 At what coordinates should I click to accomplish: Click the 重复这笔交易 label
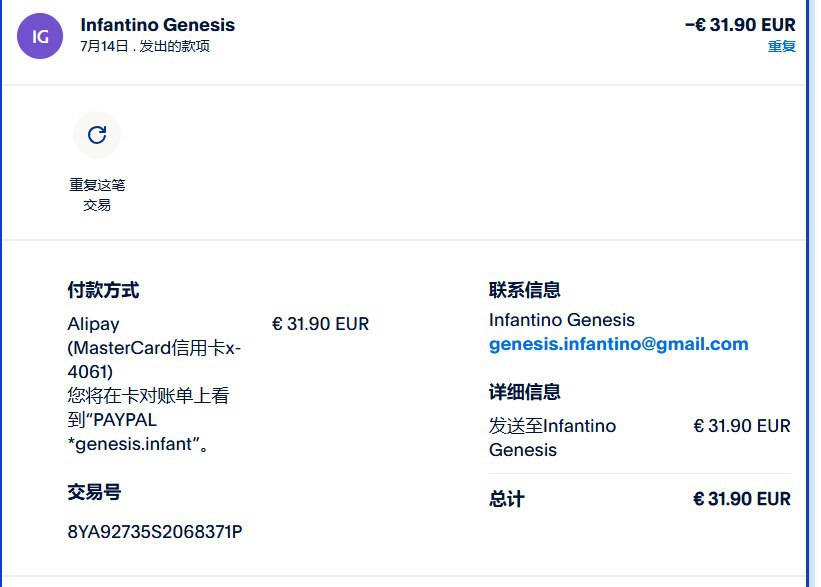click(x=97, y=195)
